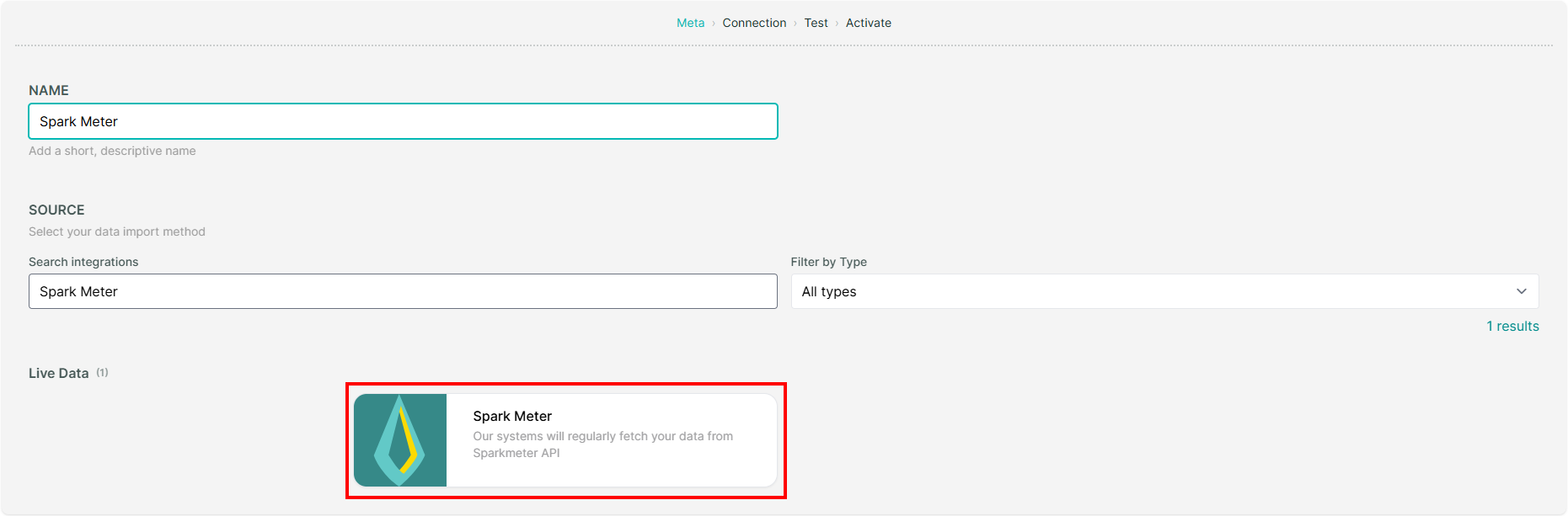Go to the Test step in the breadcrumb

(816, 23)
